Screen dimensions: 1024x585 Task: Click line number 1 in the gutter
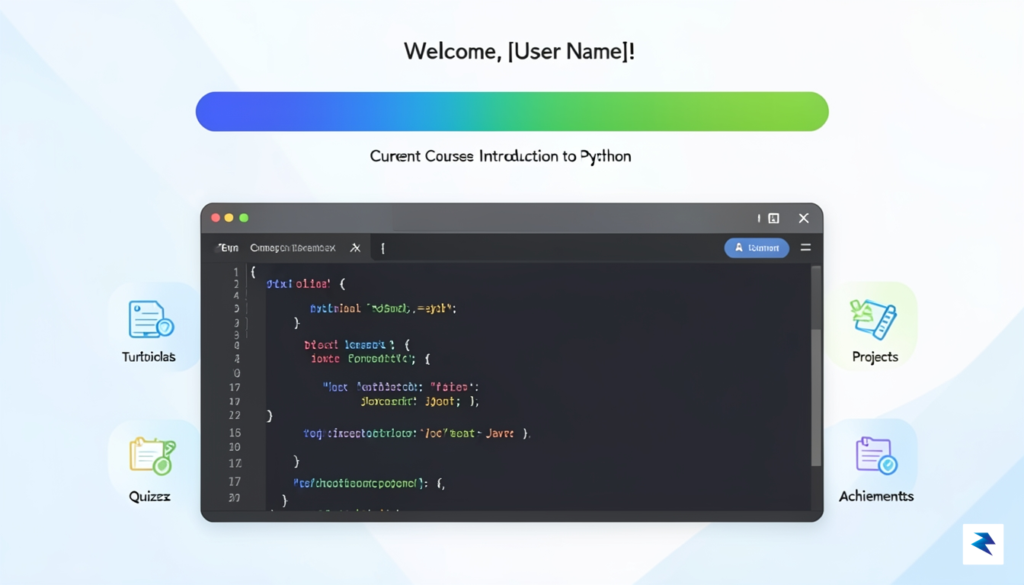[236, 272]
